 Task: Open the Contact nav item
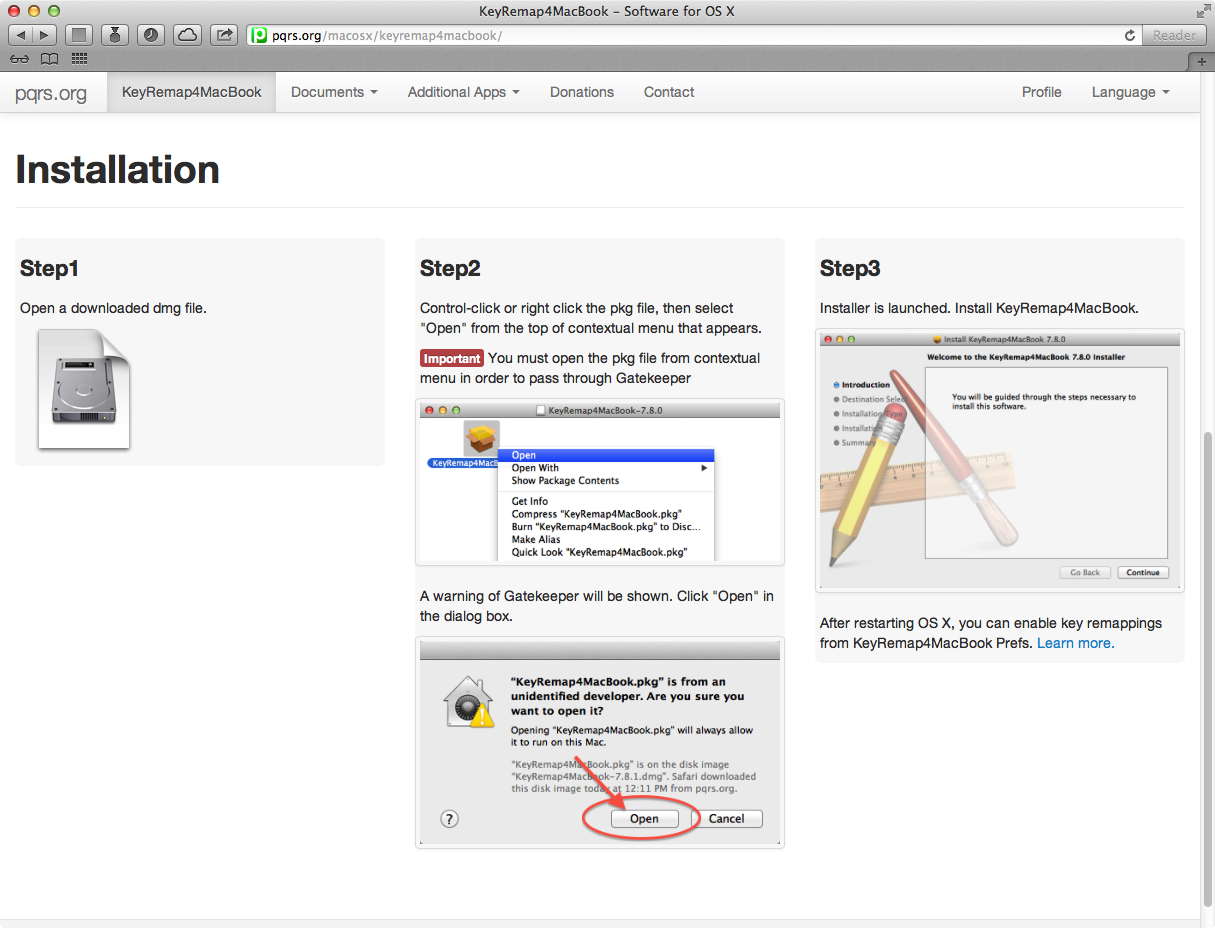tap(669, 92)
